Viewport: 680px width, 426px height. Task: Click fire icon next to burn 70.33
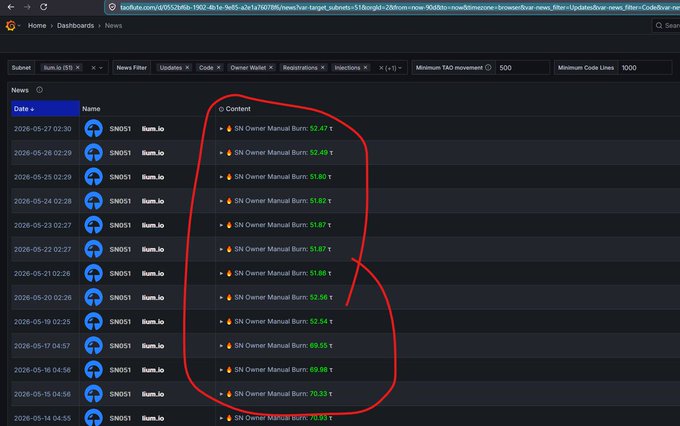[x=229, y=394]
